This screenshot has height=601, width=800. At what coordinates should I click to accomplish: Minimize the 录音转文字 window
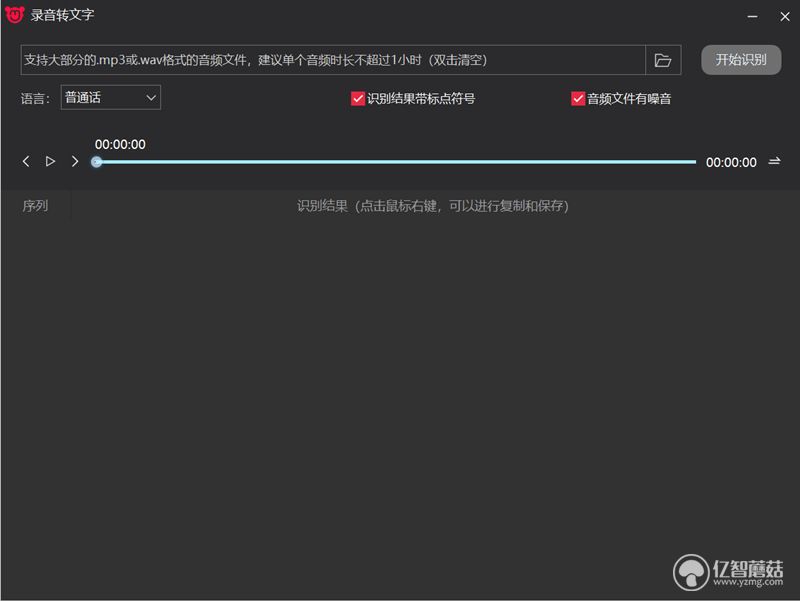(752, 16)
